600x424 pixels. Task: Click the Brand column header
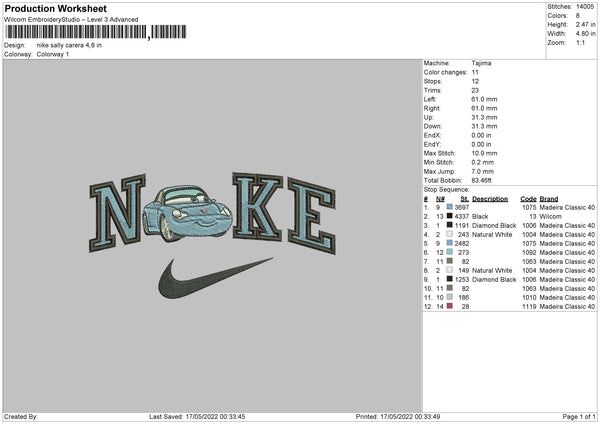(x=549, y=199)
